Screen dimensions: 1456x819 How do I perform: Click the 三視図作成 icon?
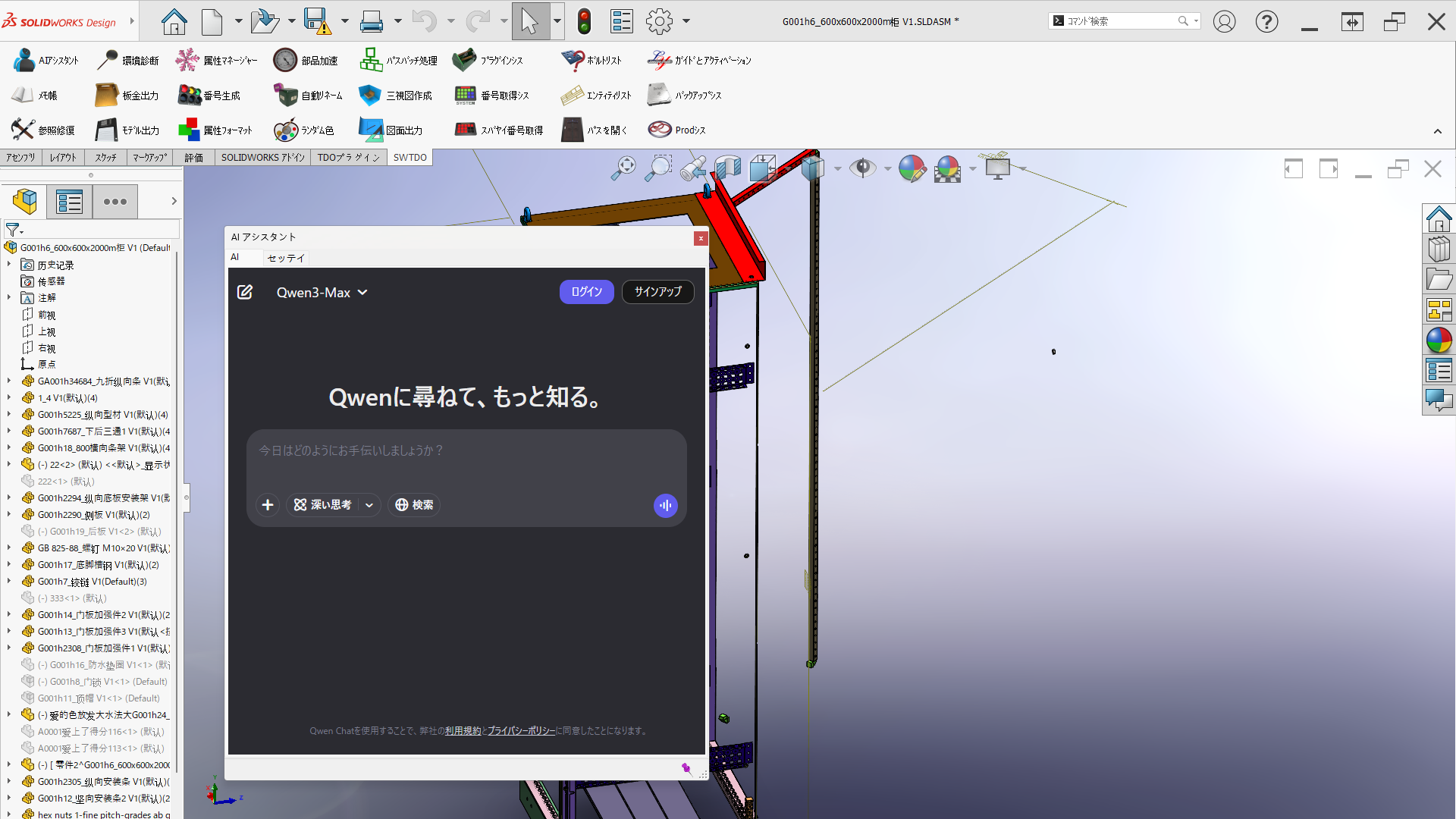point(370,96)
